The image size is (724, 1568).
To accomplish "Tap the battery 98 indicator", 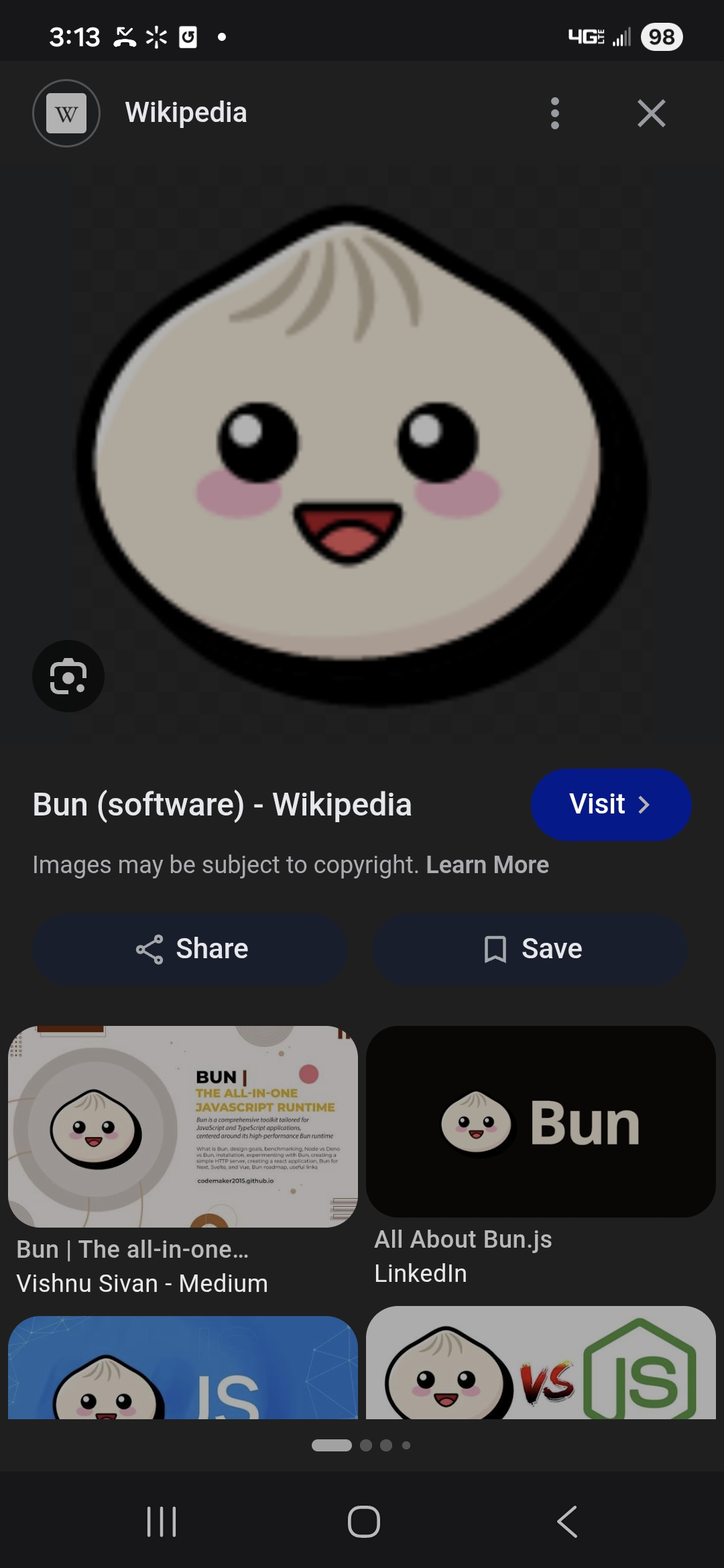I will 662,37.
